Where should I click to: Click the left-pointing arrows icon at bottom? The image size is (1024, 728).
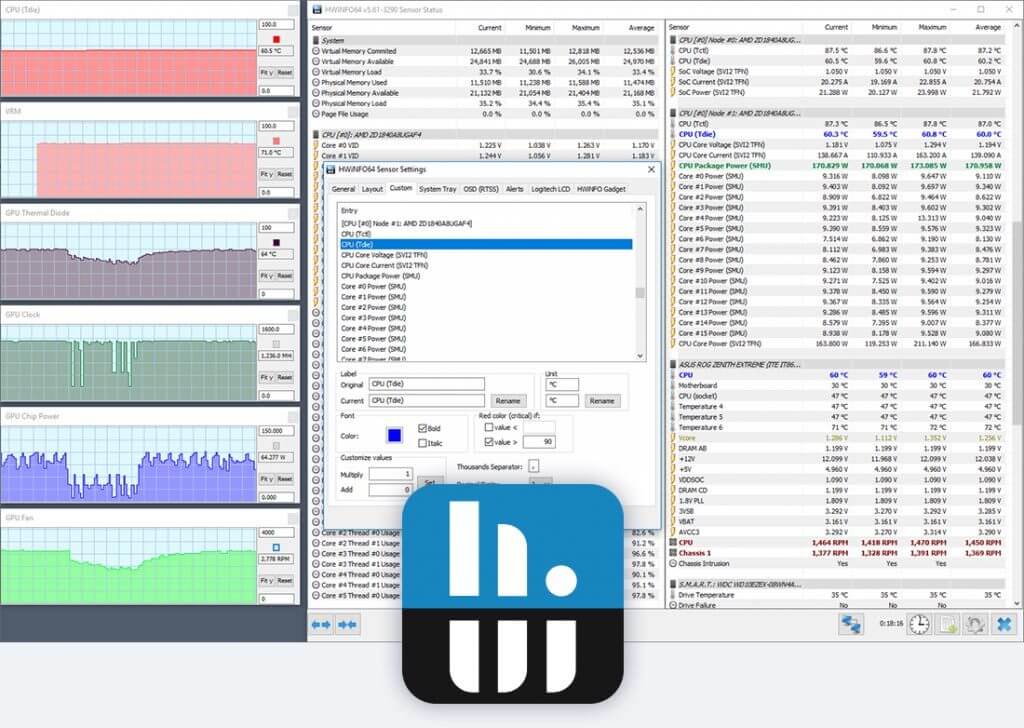320,625
